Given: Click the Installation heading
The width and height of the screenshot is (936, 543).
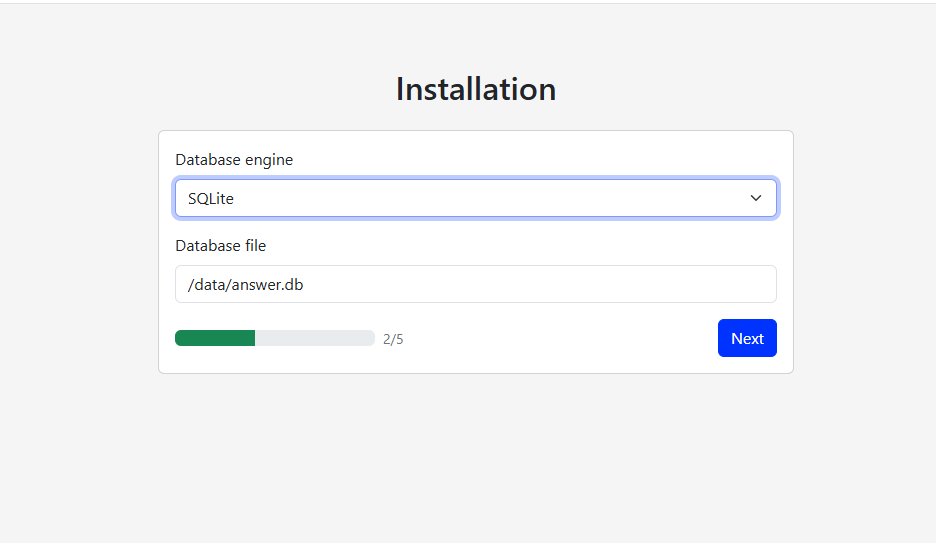Looking at the screenshot, I should 476,89.
